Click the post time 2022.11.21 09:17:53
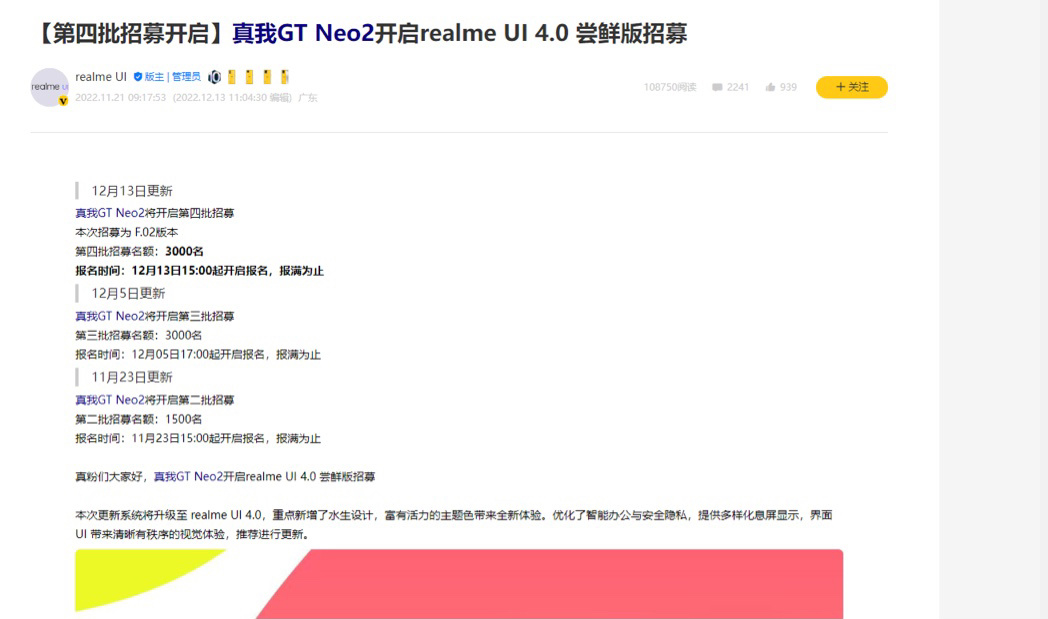Viewport: 1048px width, 619px height. tap(120, 98)
